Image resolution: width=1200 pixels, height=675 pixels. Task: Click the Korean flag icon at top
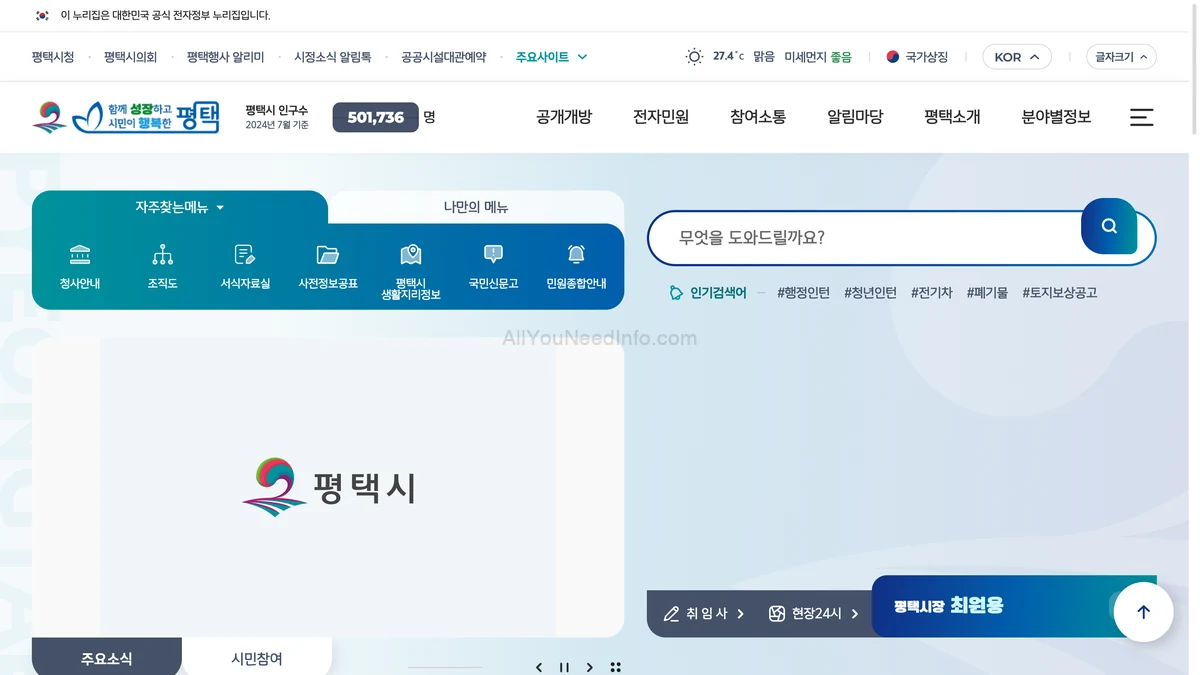coord(42,15)
